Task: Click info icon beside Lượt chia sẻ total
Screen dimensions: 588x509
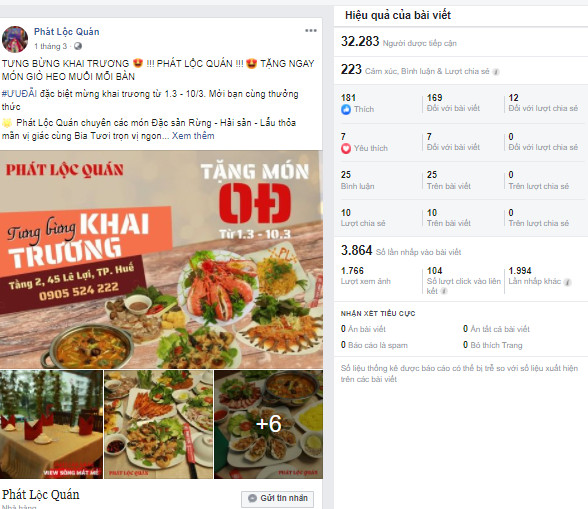Action: (496, 72)
